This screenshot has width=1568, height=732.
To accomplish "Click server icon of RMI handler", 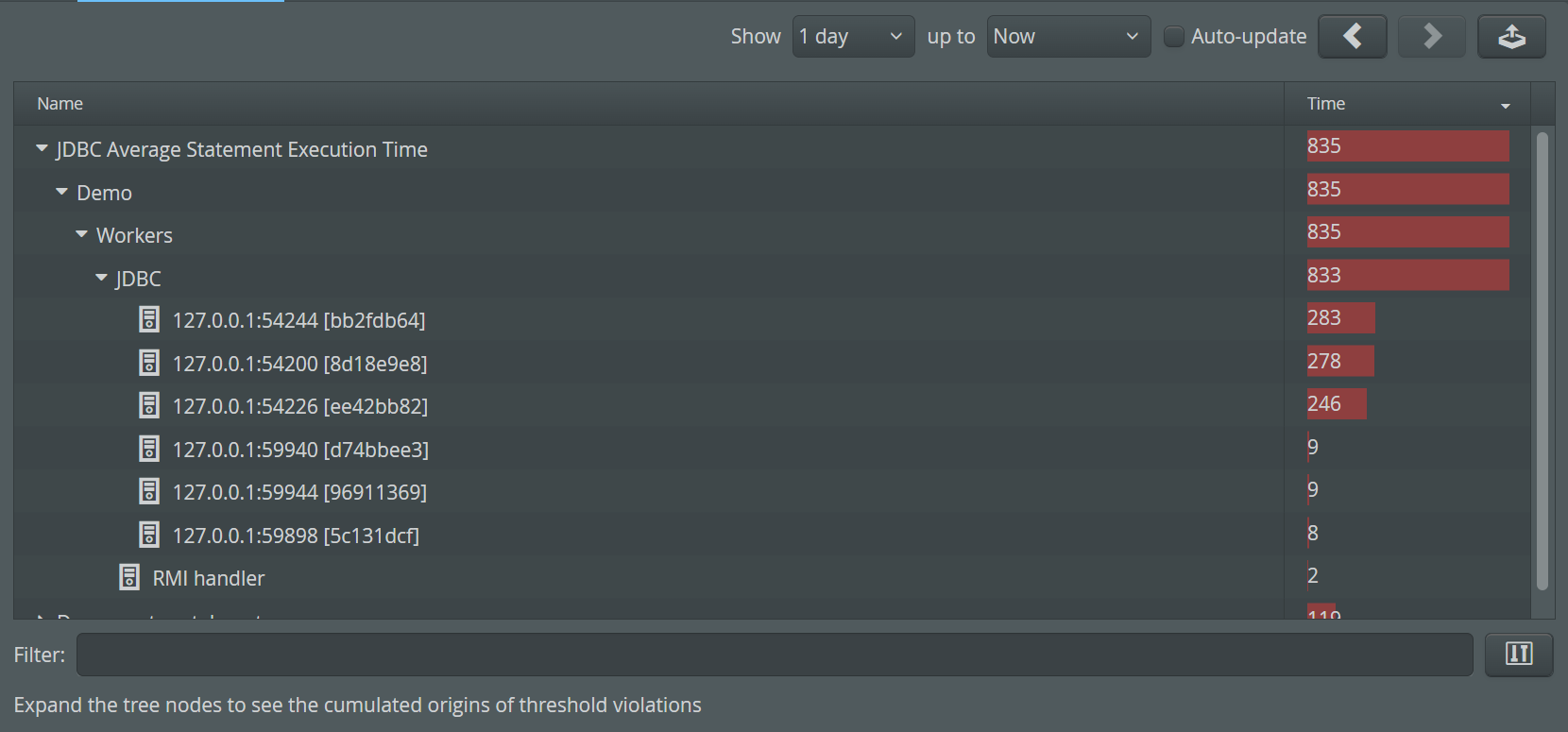I will [129, 577].
